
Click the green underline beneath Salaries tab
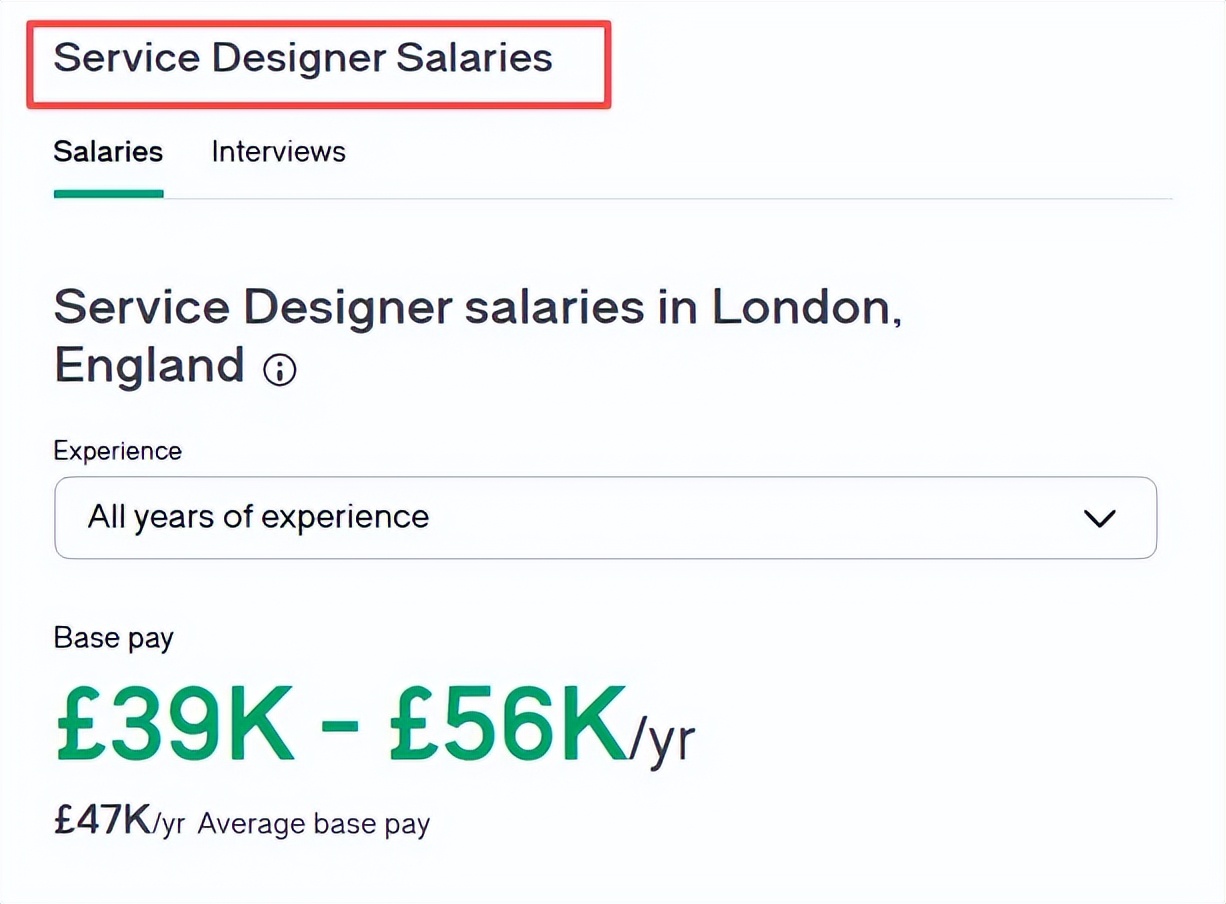pos(108,193)
